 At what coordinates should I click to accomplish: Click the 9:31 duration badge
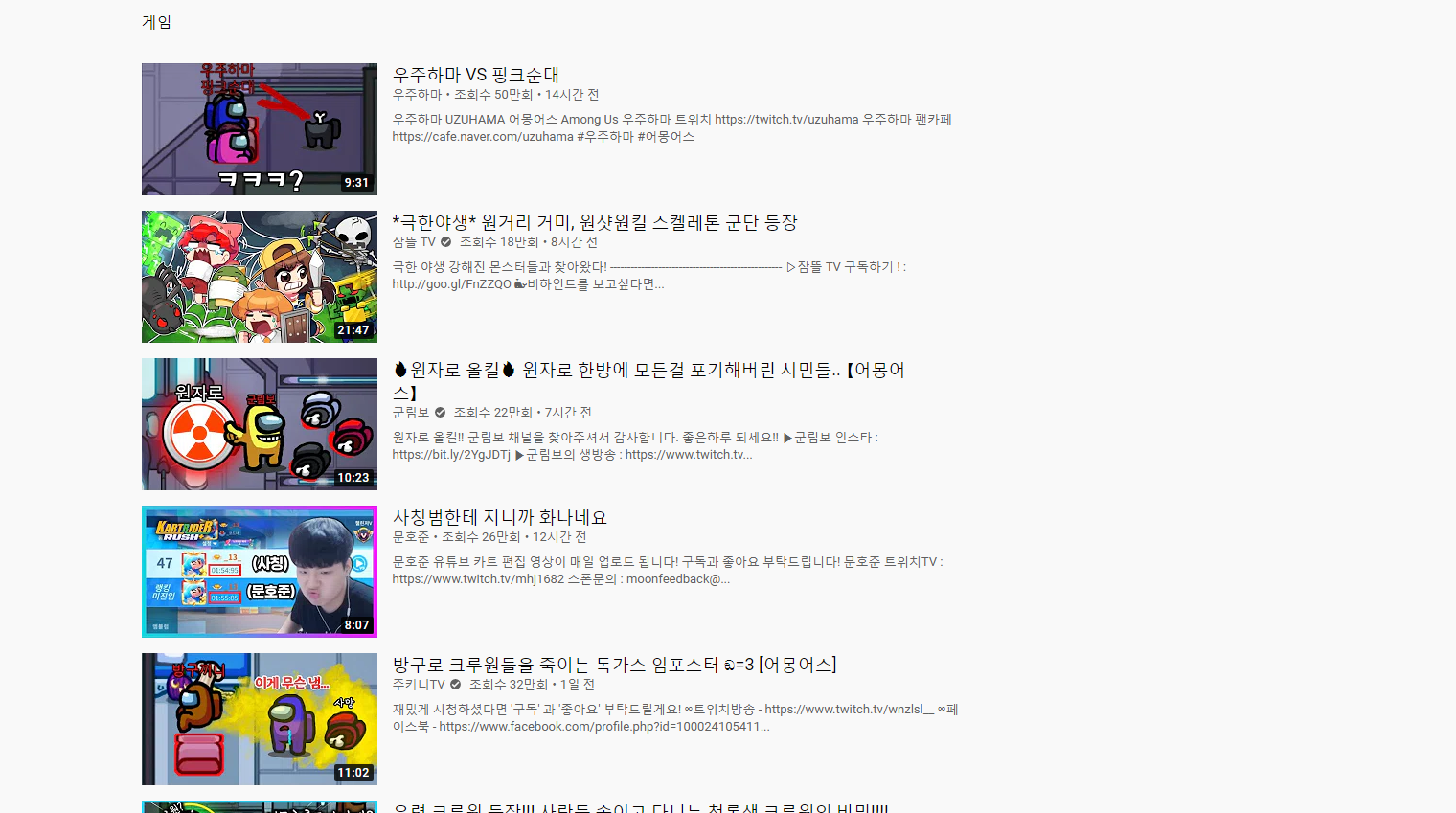[356, 183]
